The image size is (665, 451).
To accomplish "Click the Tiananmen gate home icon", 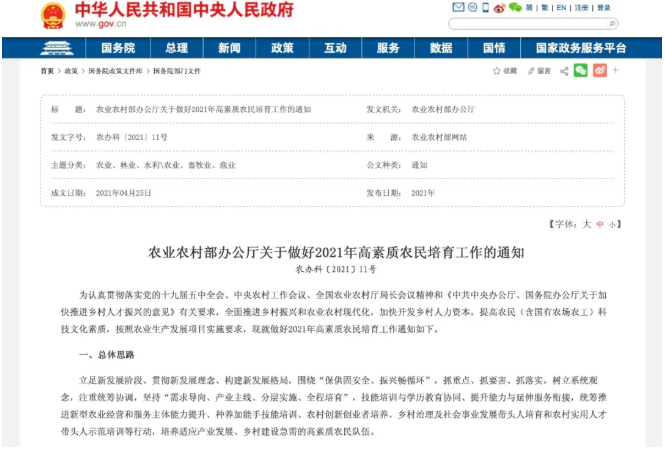I will (56, 48).
